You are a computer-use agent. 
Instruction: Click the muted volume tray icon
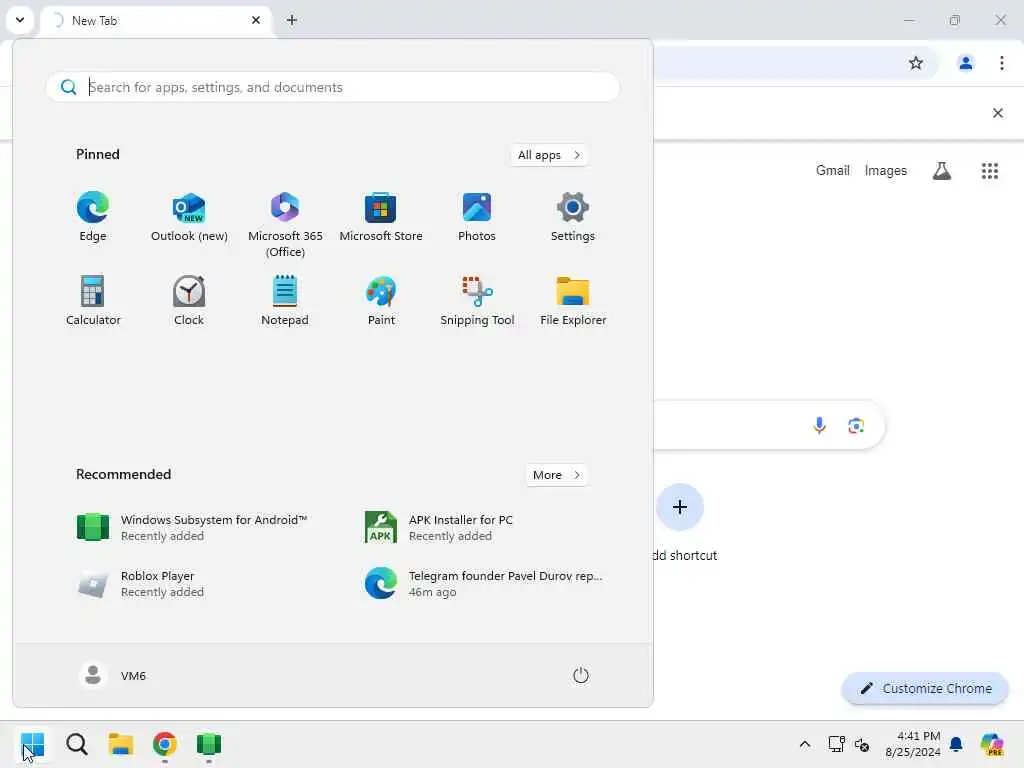(x=862, y=744)
